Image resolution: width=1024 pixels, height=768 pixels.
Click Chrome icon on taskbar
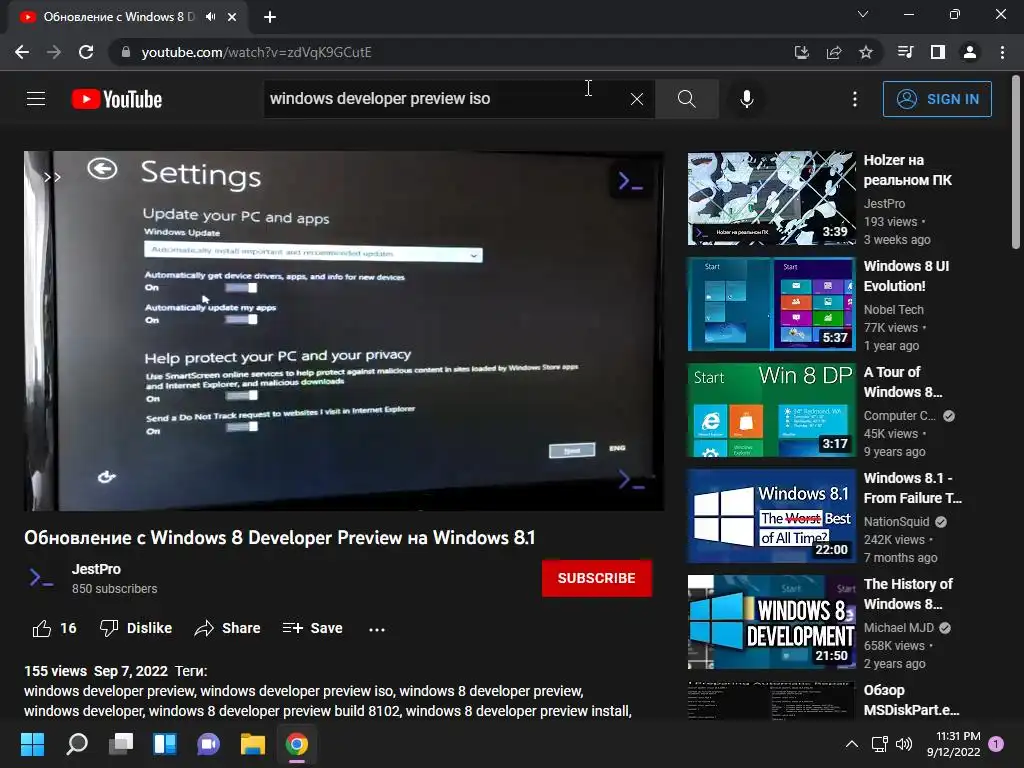(296, 744)
